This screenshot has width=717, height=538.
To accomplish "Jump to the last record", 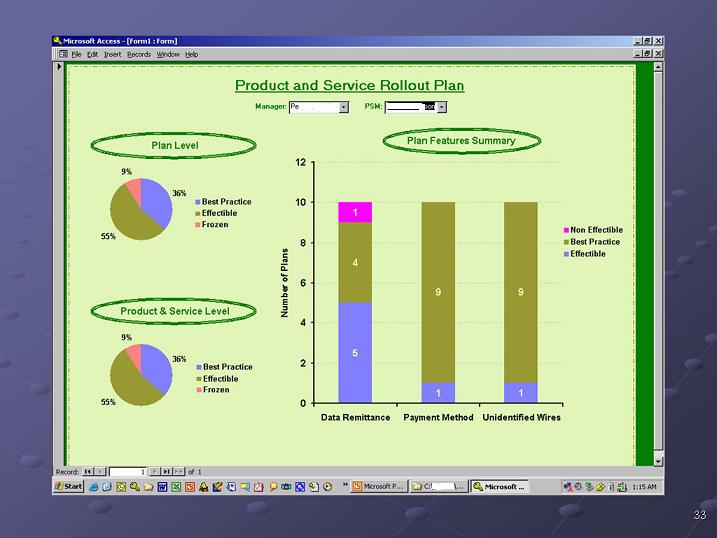I will 166,471.
